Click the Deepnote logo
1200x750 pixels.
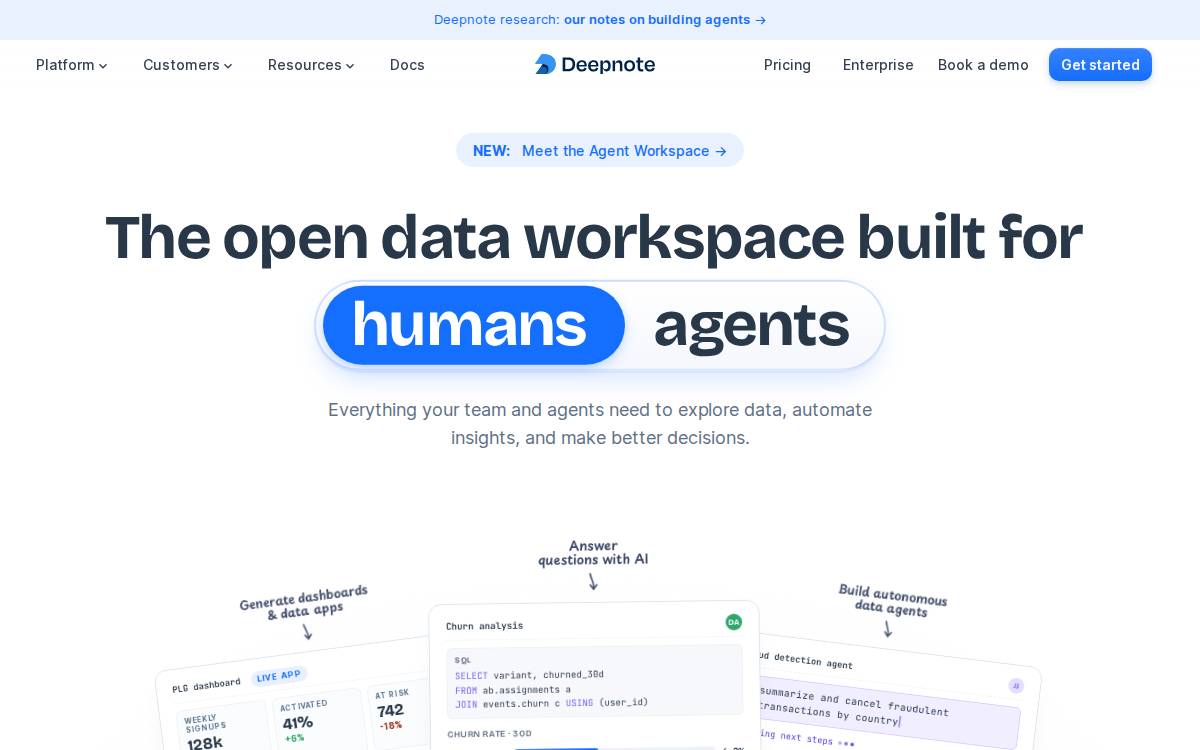coord(595,65)
